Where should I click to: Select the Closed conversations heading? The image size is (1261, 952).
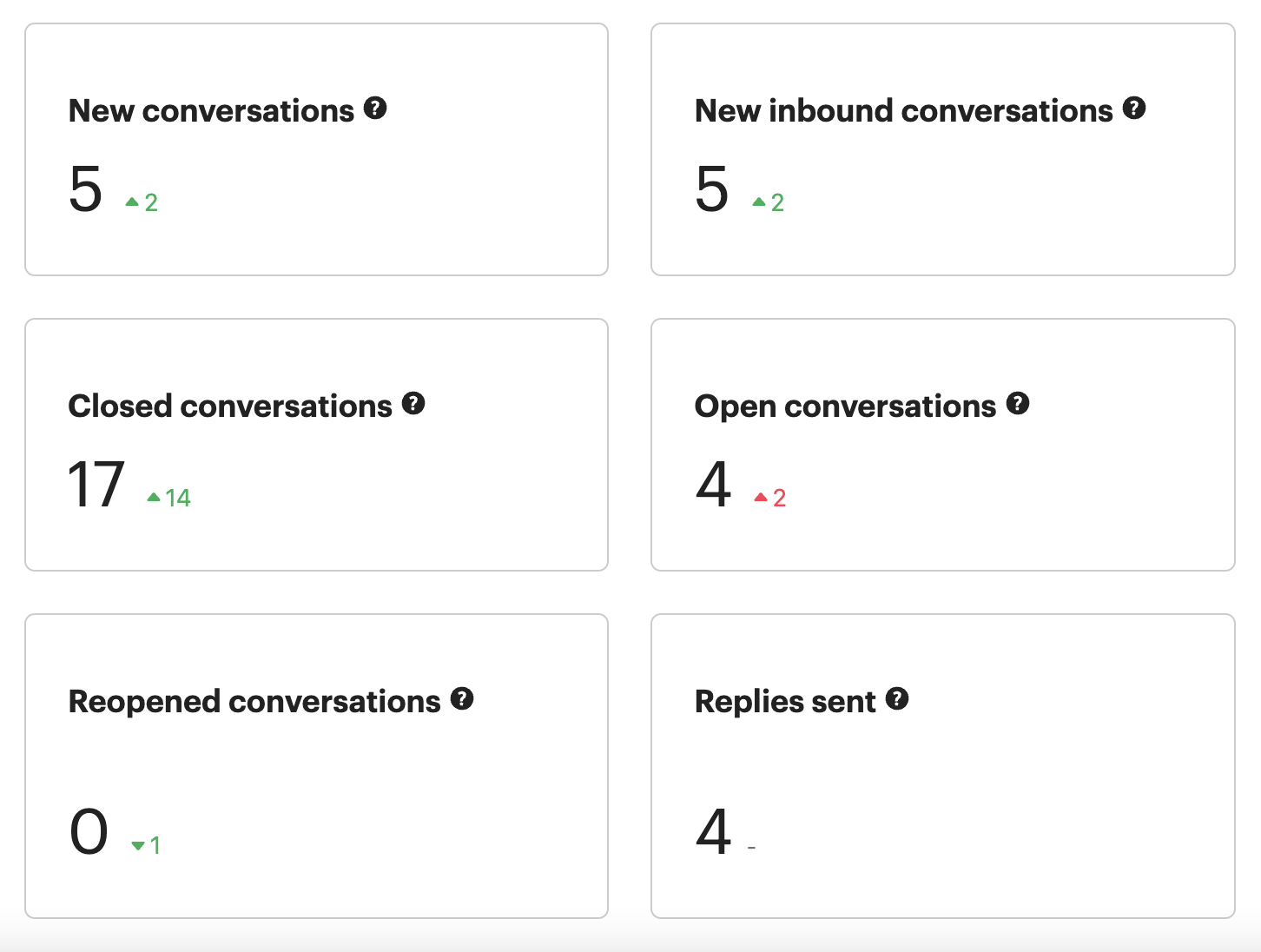coord(230,407)
